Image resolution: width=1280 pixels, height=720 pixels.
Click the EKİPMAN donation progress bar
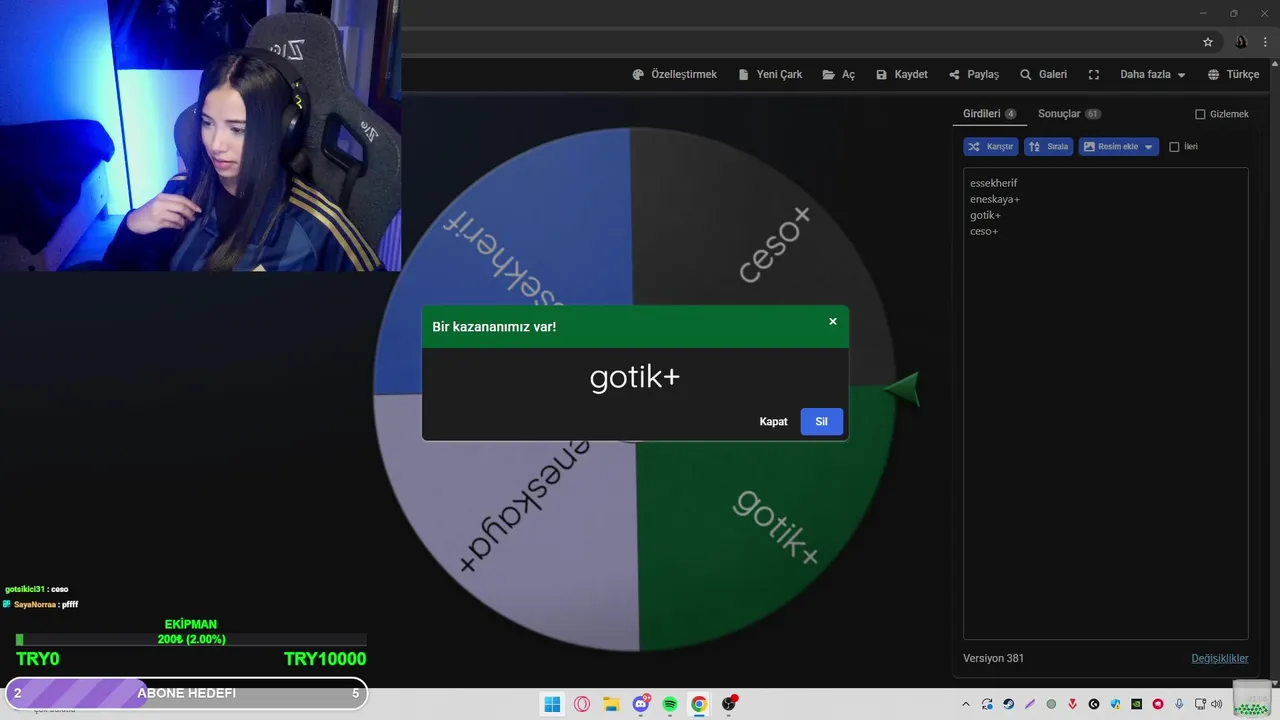click(191, 640)
